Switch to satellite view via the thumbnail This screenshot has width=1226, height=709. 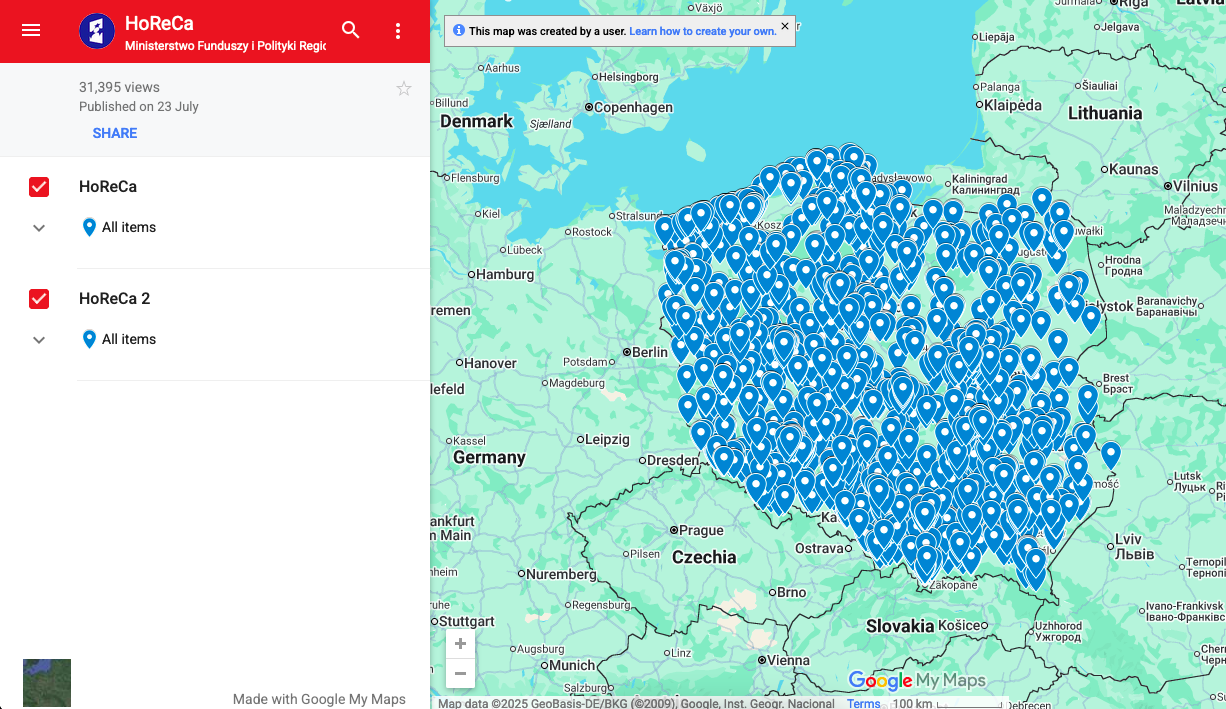tap(47, 683)
